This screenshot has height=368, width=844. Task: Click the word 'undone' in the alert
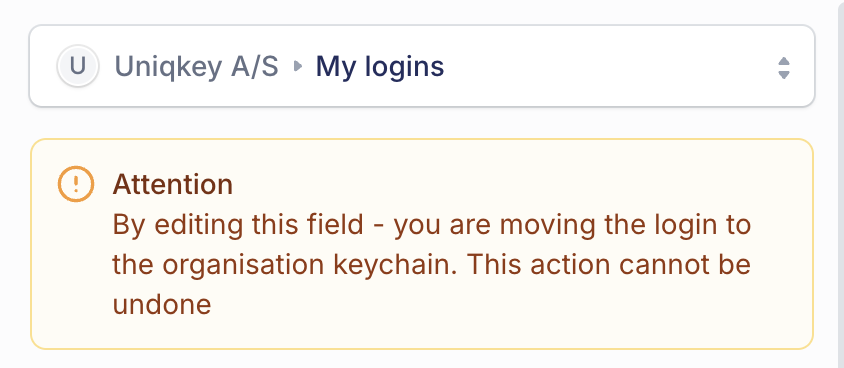(x=161, y=305)
